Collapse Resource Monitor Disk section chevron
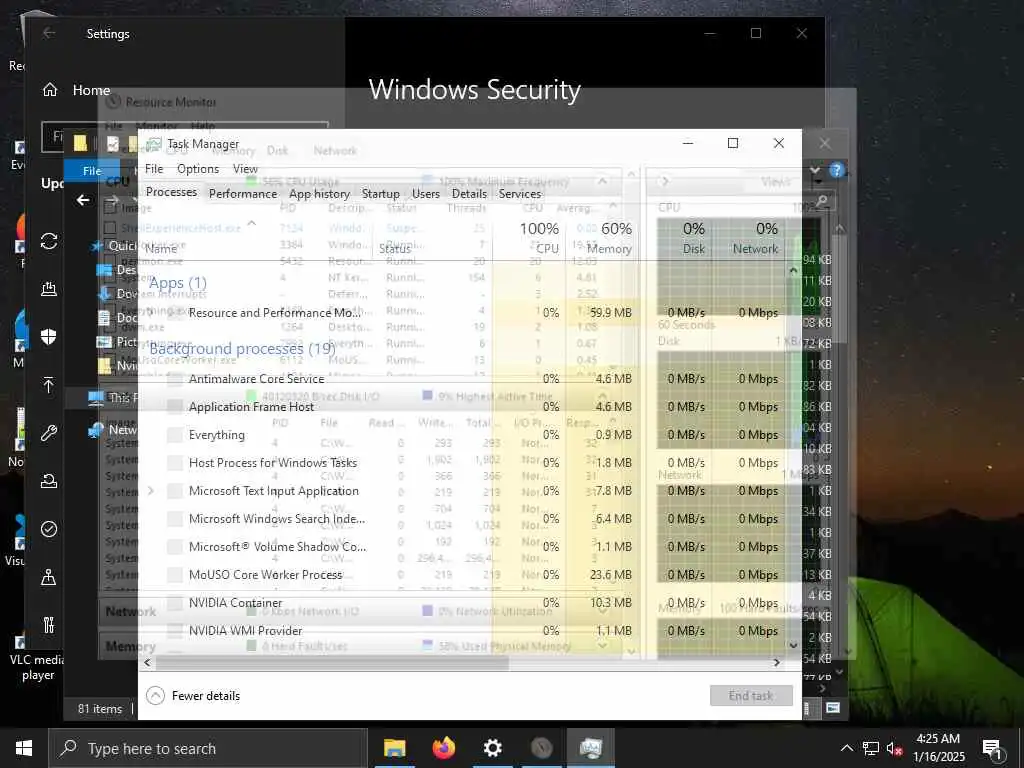The height and width of the screenshot is (768, 1024). (602, 396)
